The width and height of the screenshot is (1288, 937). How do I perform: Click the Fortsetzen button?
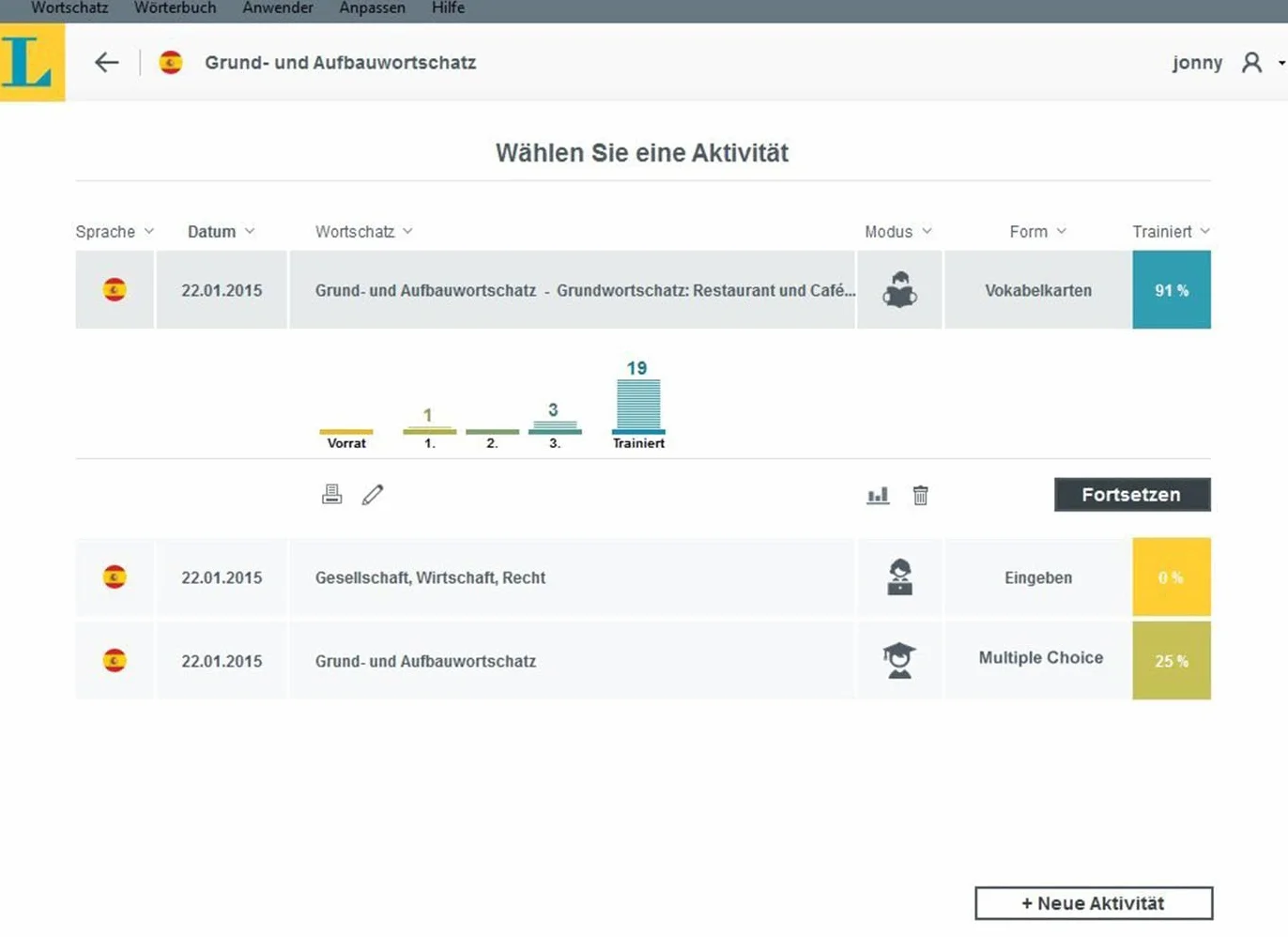(x=1132, y=495)
